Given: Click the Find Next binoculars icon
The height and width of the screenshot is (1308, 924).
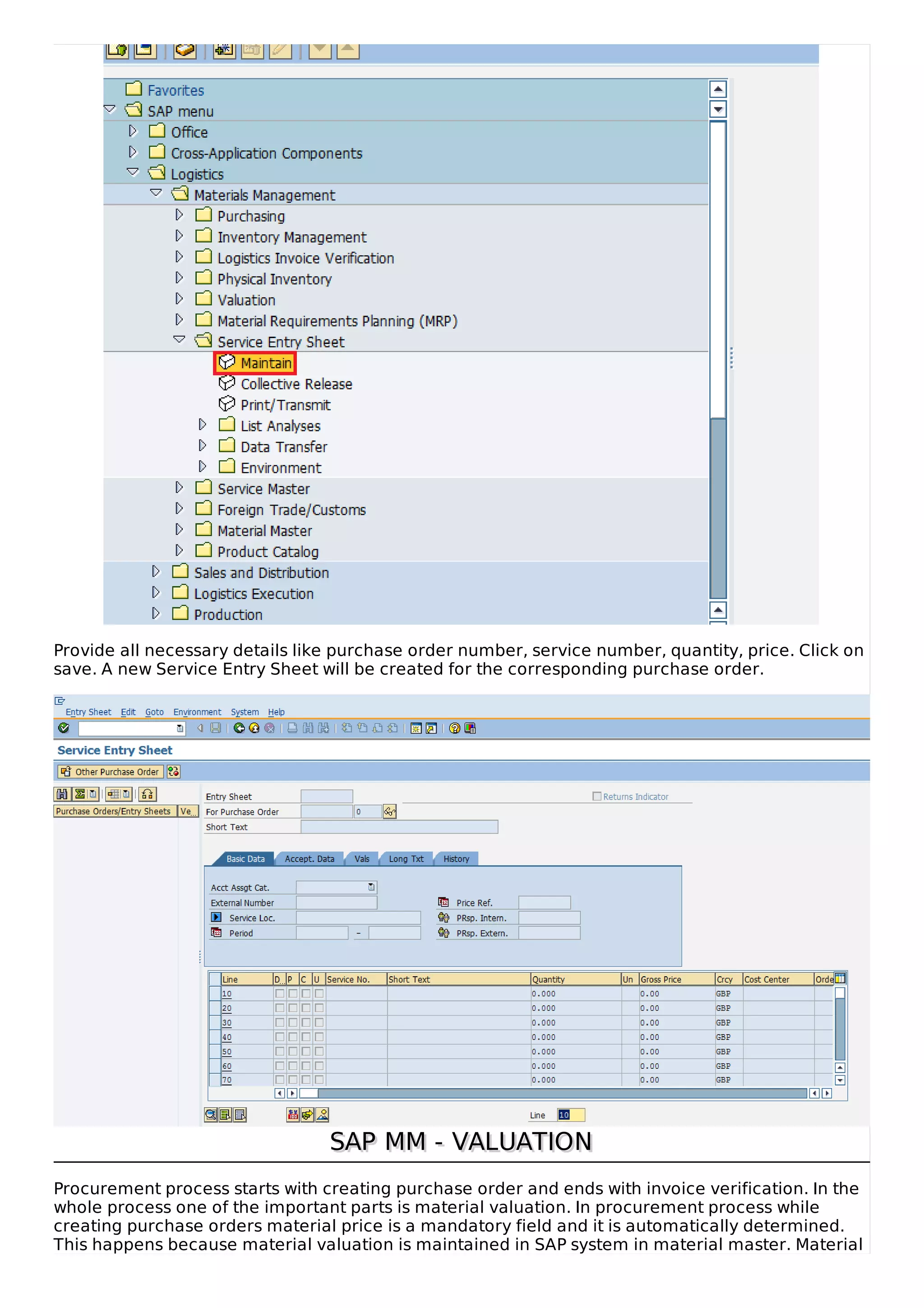Looking at the screenshot, I should point(323,728).
